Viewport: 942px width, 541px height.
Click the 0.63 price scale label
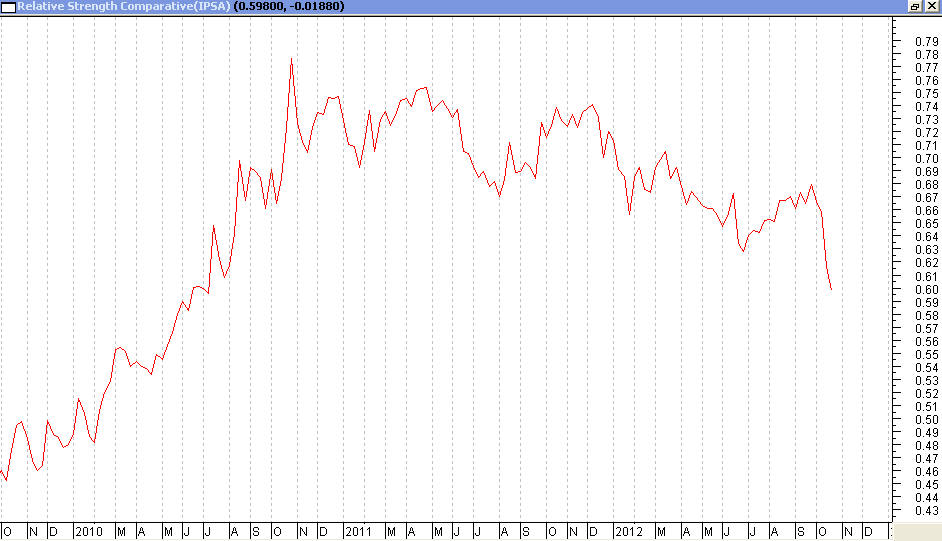(926, 250)
